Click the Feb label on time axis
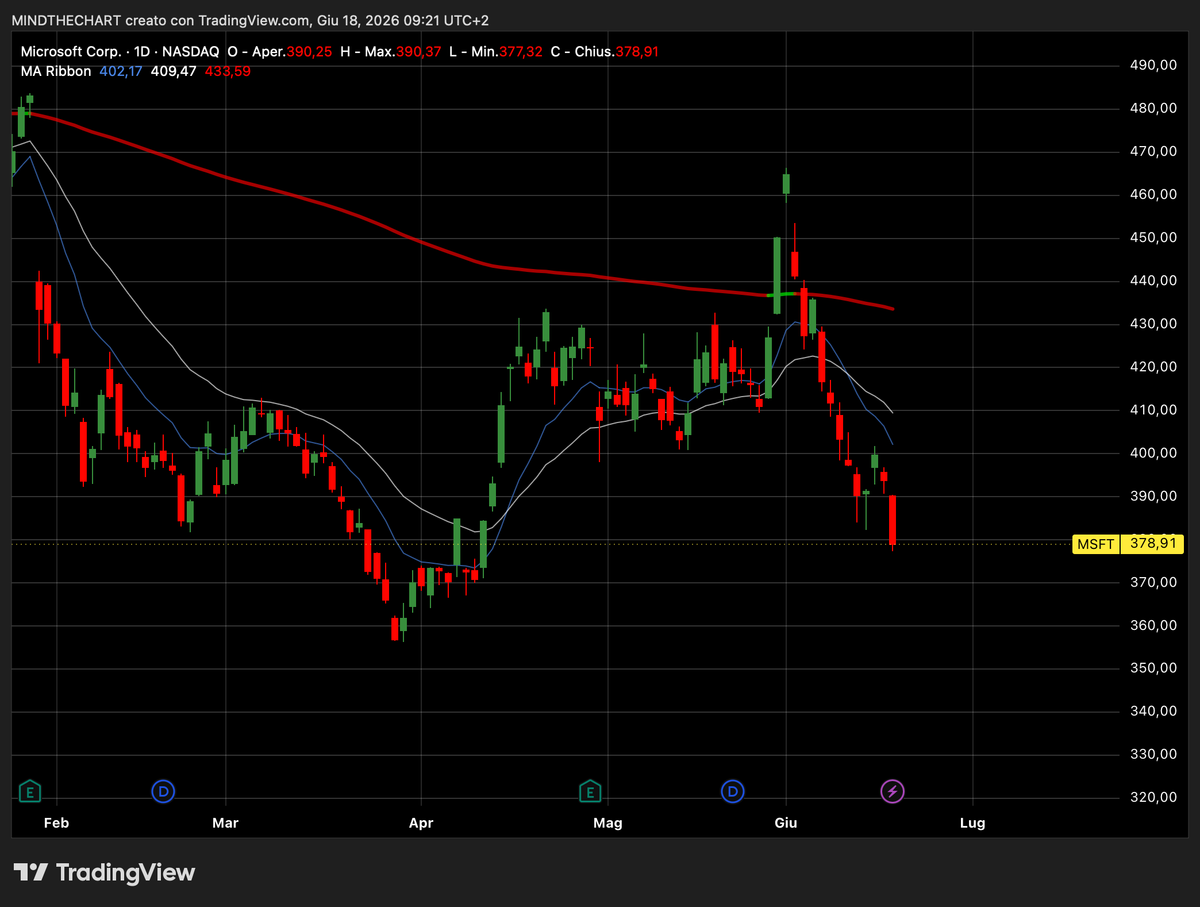The width and height of the screenshot is (1200, 907). click(58, 823)
